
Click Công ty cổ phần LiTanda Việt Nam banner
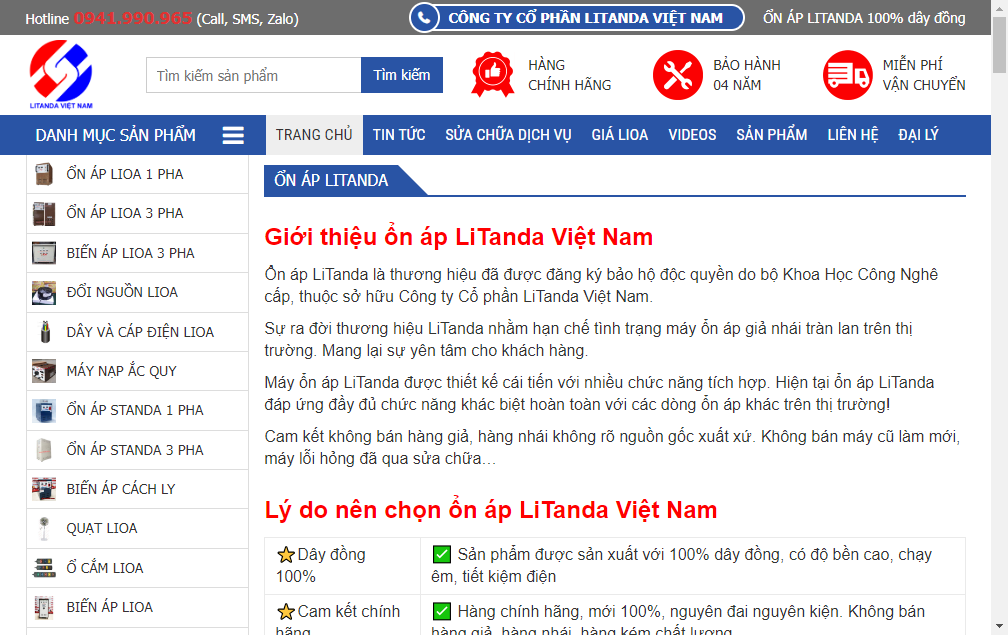click(577, 18)
